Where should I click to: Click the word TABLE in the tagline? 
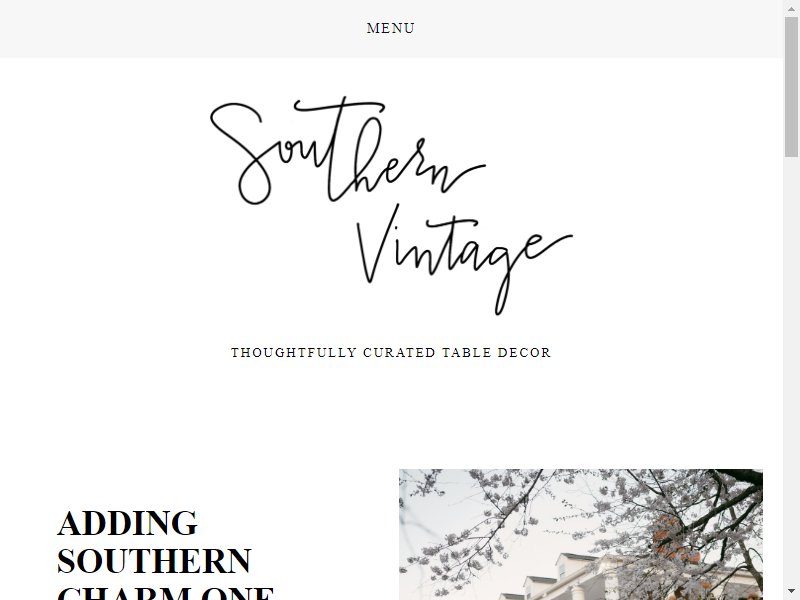click(466, 353)
